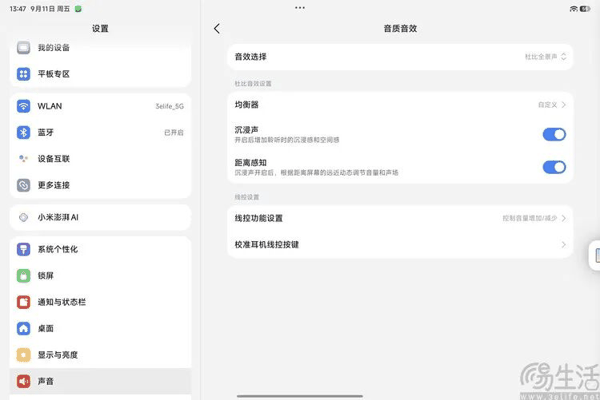Open WLAN settings via Wi-Fi icon

(x=23, y=106)
